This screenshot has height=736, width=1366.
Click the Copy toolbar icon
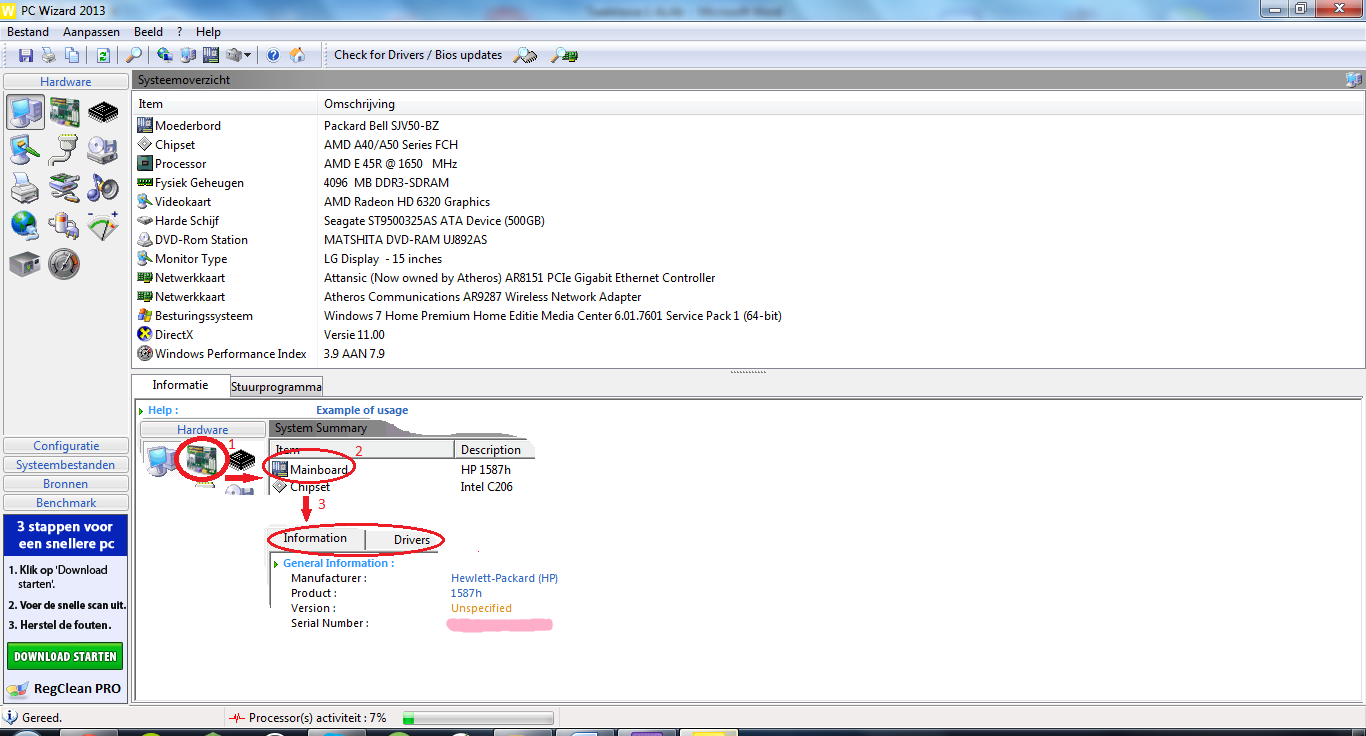point(72,55)
